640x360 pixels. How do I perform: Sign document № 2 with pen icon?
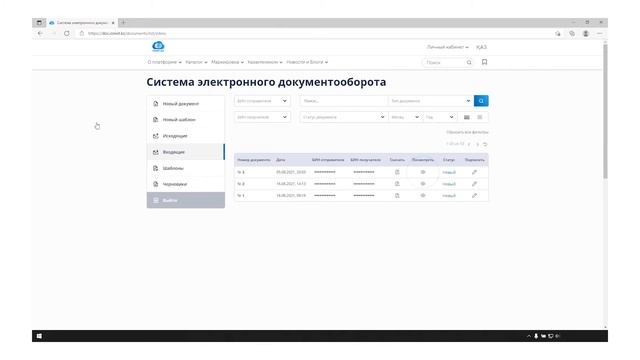pos(474,184)
